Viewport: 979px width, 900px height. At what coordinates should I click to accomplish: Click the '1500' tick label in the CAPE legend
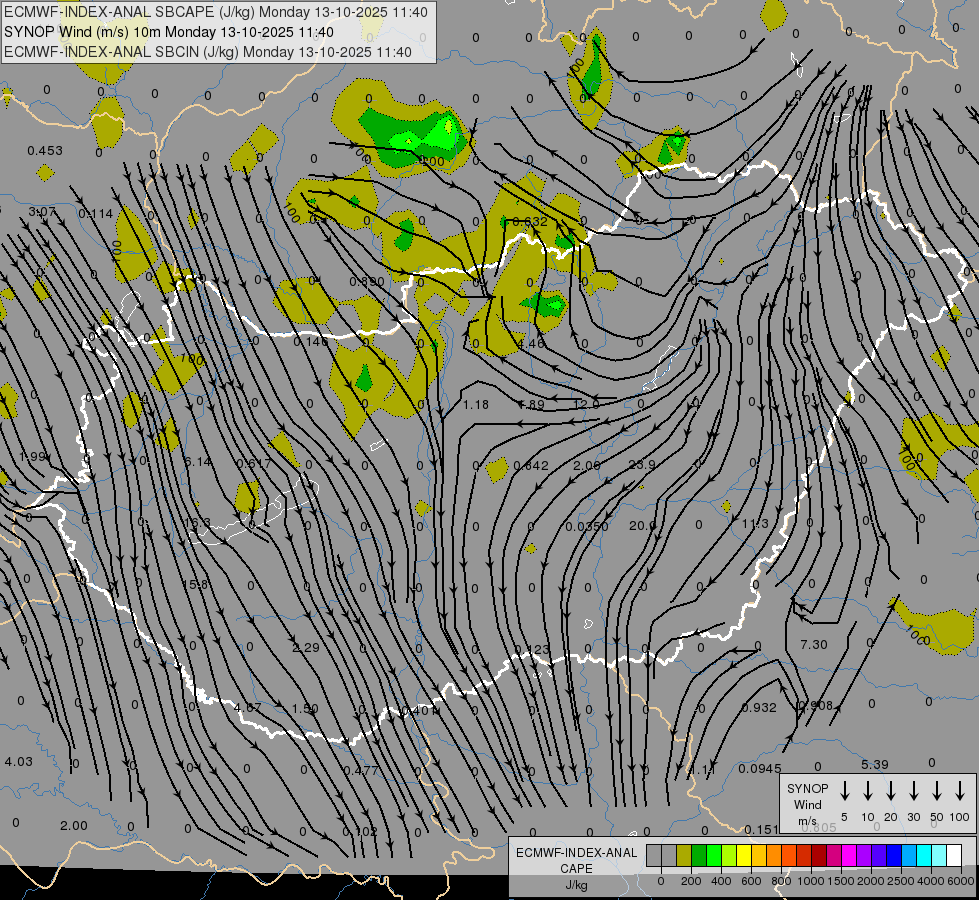point(841,881)
